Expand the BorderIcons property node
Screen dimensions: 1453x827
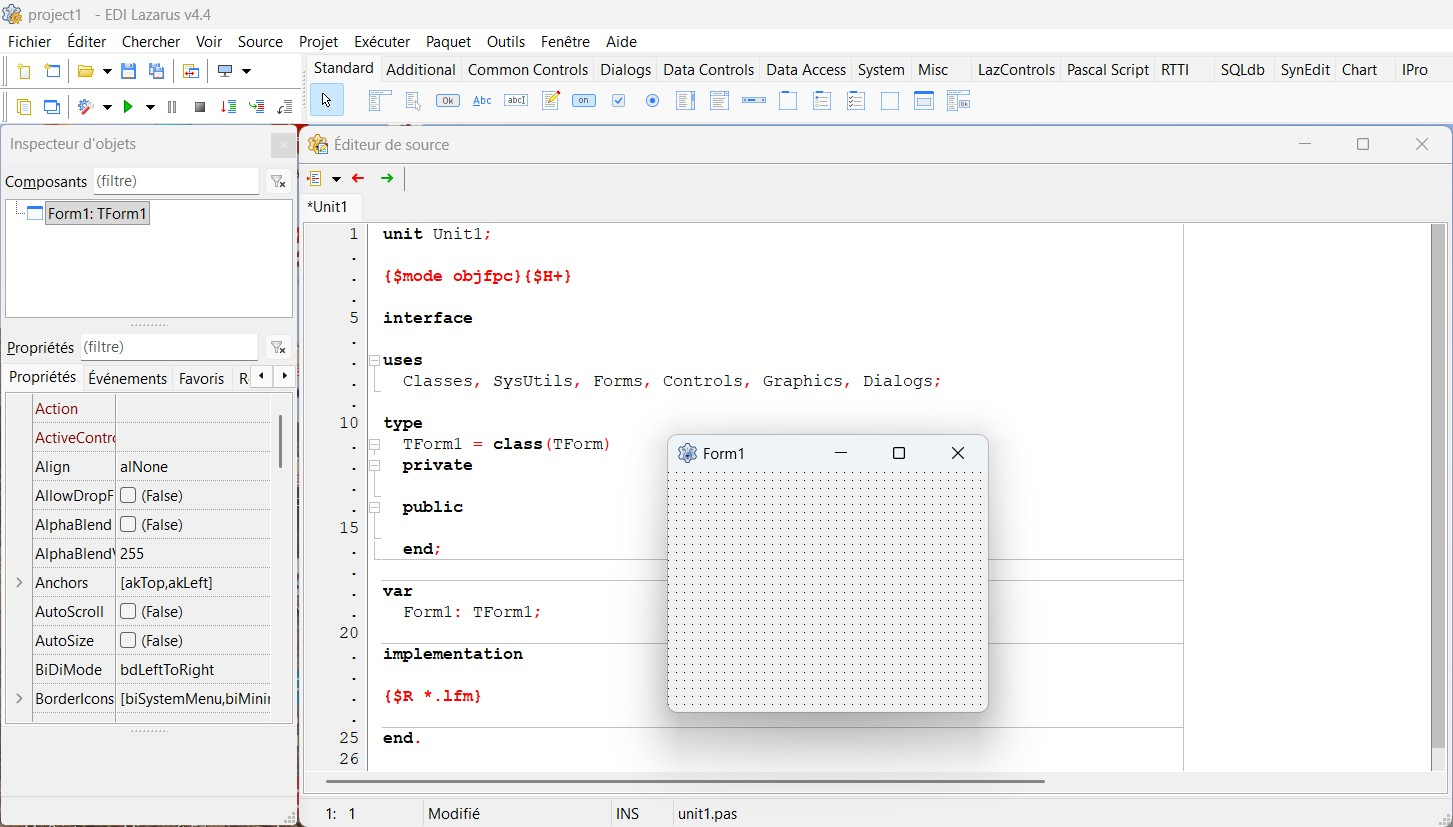[x=19, y=699]
